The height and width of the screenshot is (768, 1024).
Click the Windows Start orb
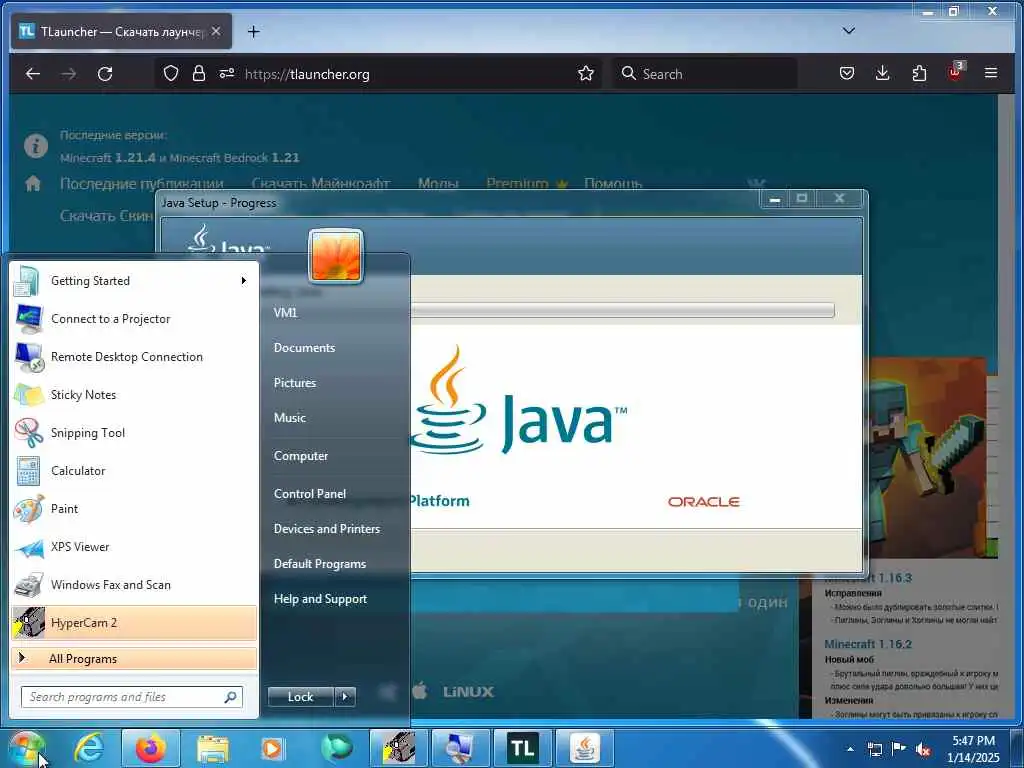(x=26, y=748)
